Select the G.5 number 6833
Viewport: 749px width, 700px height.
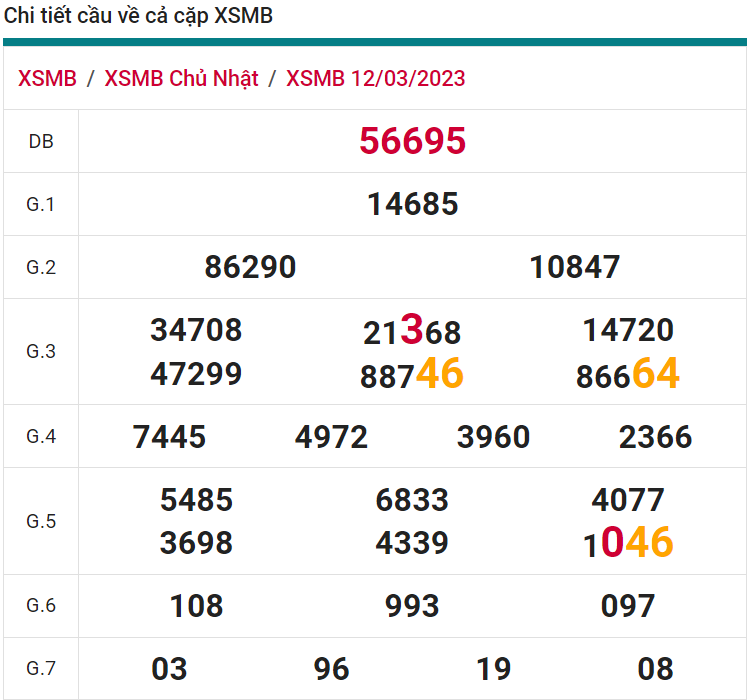(412, 500)
